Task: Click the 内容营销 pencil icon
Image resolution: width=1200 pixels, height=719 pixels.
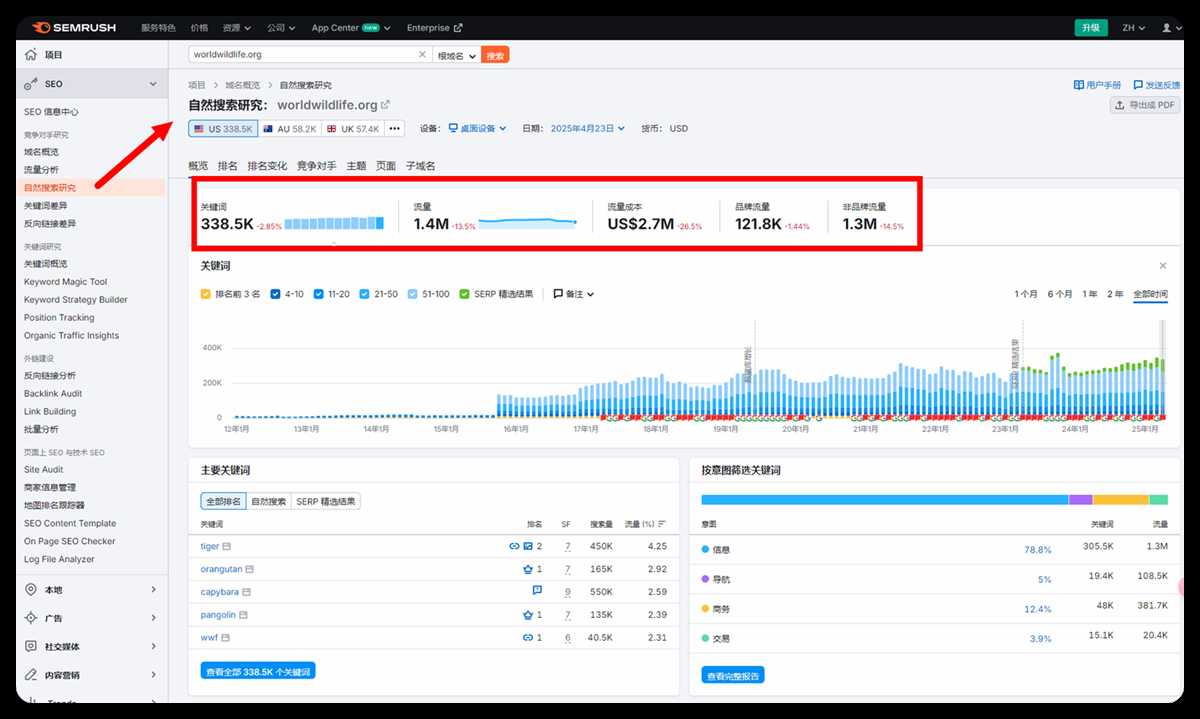Action: (32, 675)
